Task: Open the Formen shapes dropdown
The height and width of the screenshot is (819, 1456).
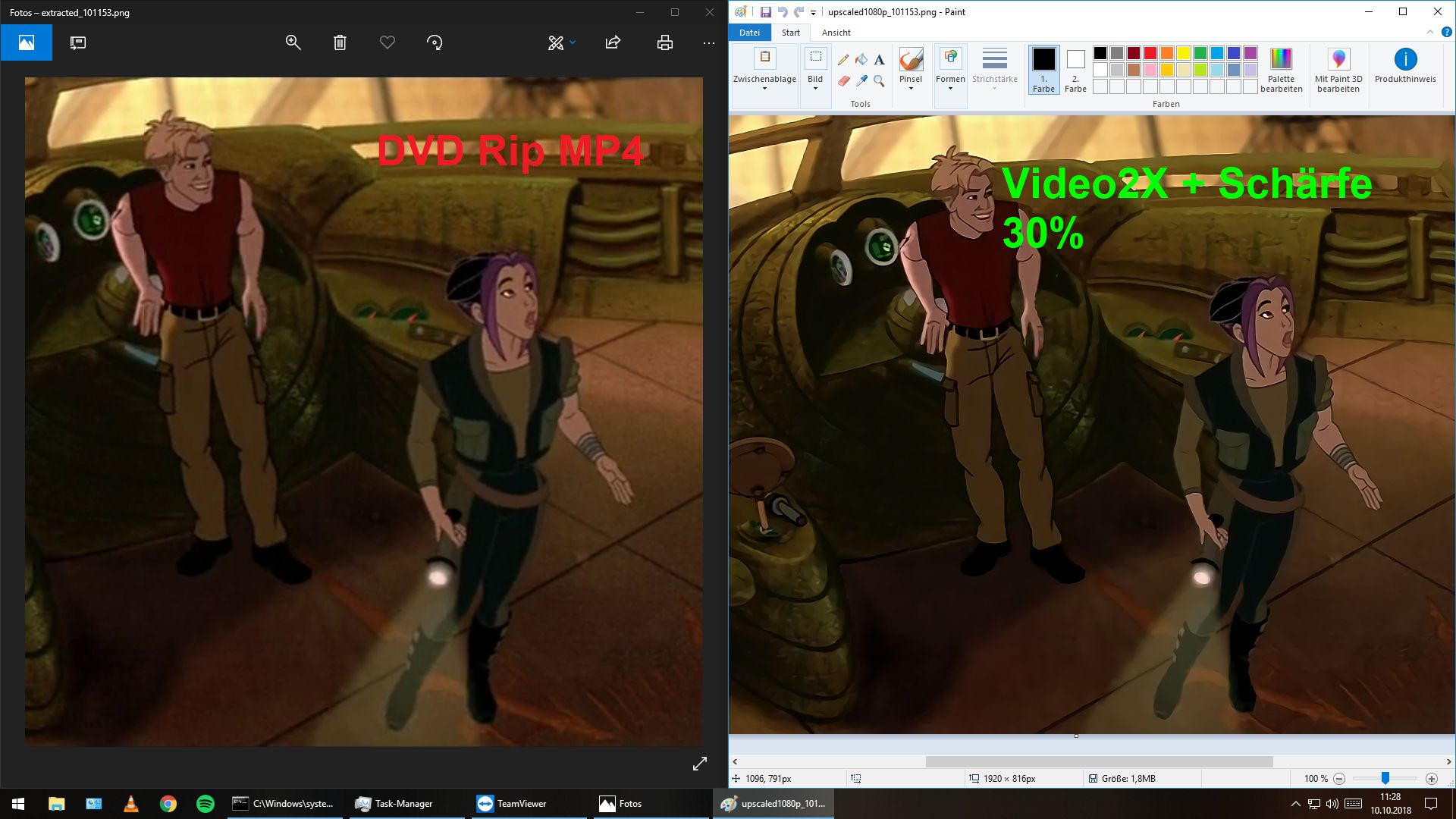Action: click(950, 88)
